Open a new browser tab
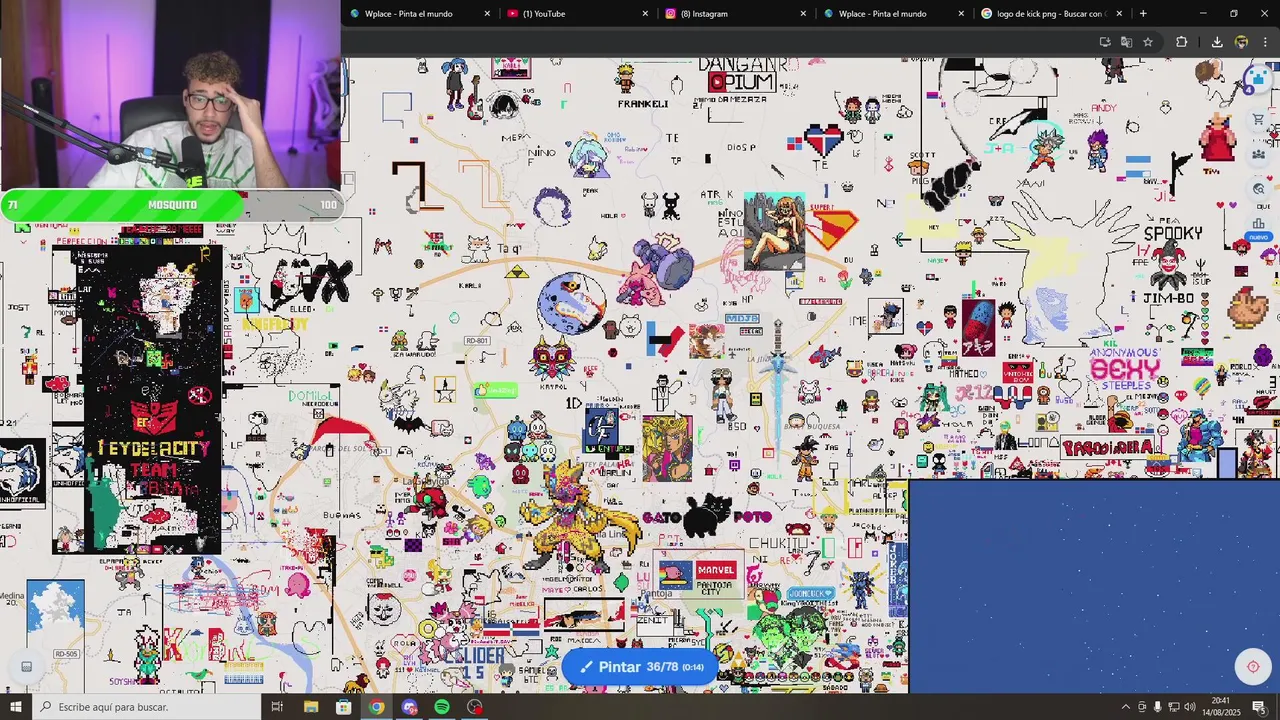1280x720 pixels. click(x=1143, y=13)
